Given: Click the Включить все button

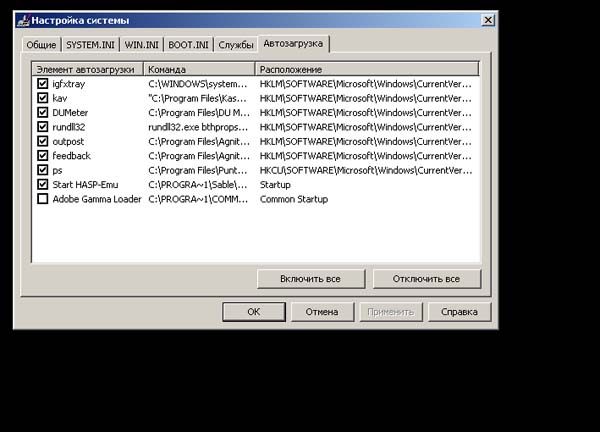Looking at the screenshot, I should 312,278.
